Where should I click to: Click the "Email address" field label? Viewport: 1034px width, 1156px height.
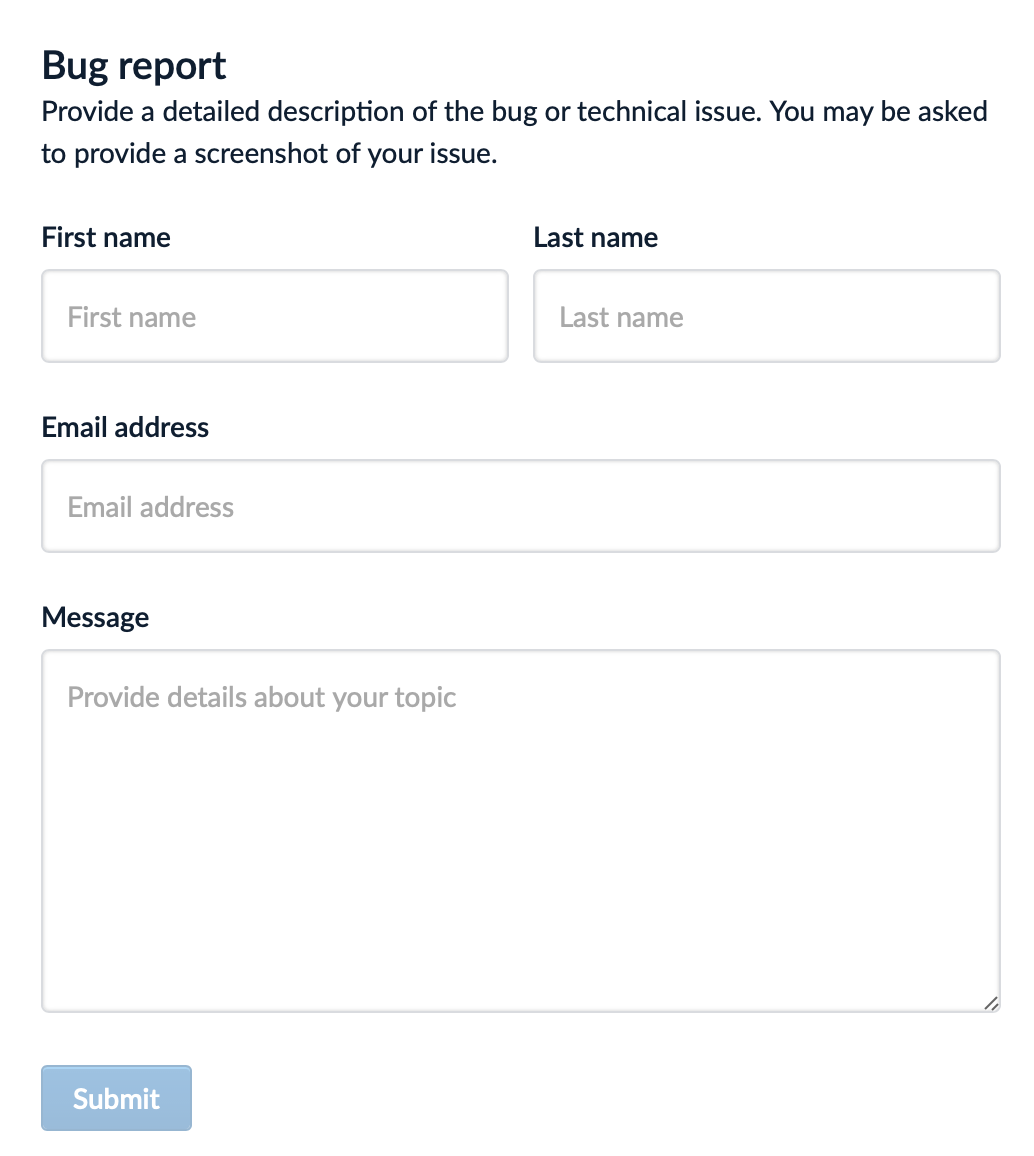pos(125,427)
